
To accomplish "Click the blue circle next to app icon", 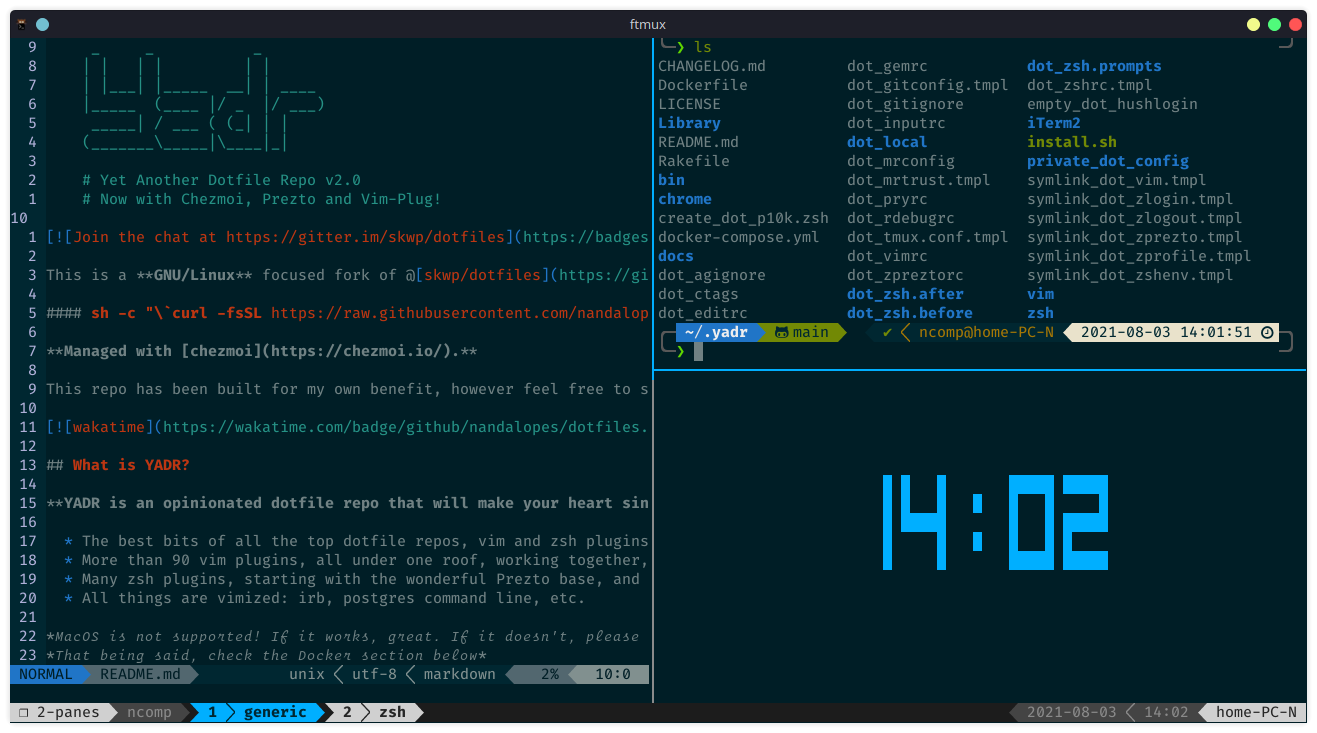I will pos(42,24).
